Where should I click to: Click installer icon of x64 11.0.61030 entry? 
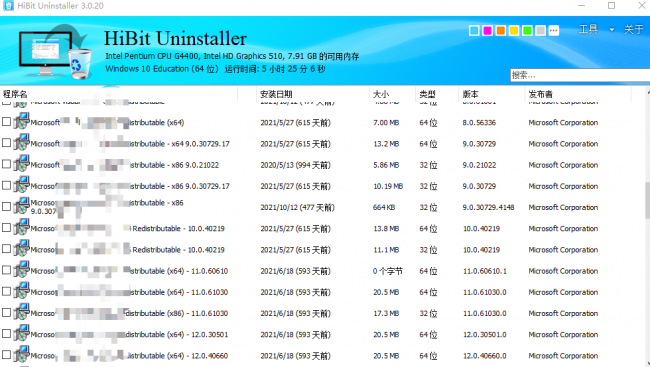(21, 291)
